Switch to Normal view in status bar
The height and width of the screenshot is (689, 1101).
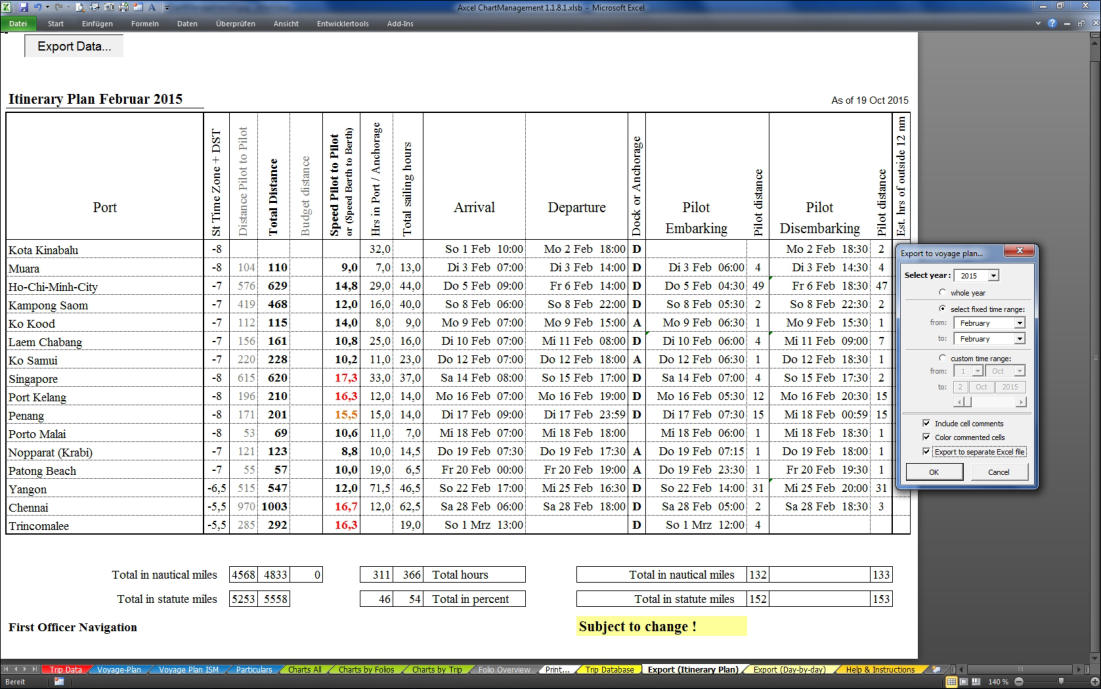pyautogui.click(x=951, y=681)
